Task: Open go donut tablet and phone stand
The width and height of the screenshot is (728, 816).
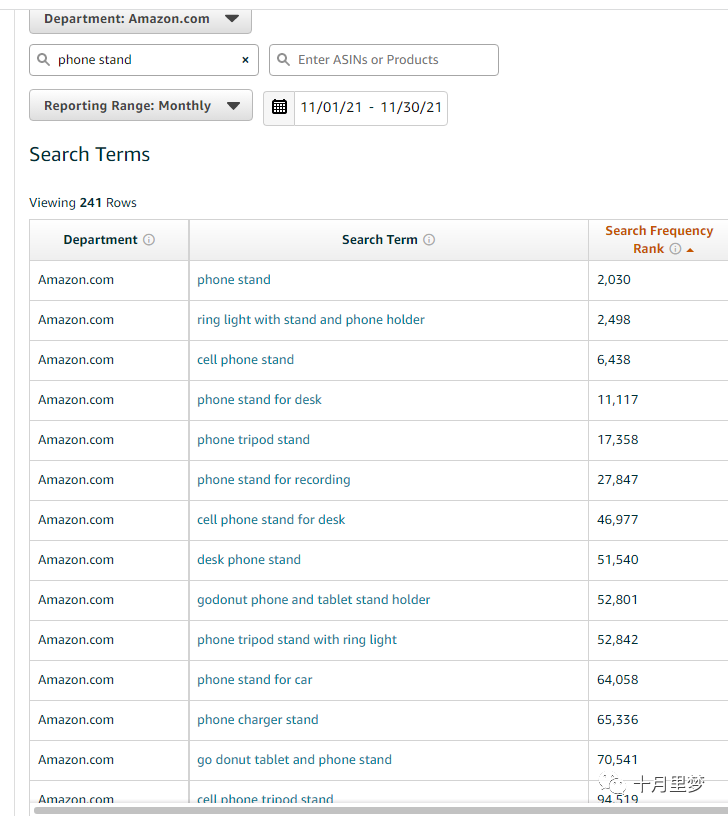Action: (x=294, y=760)
